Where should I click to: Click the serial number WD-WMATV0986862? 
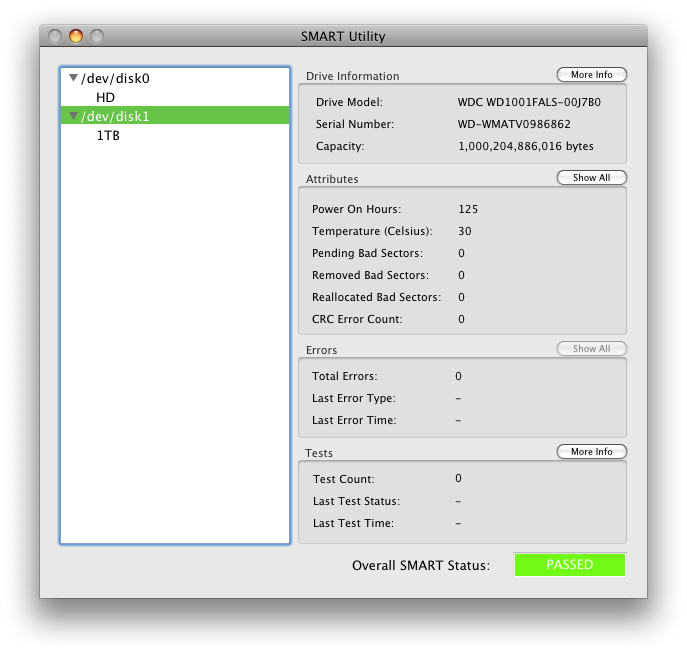coord(514,124)
